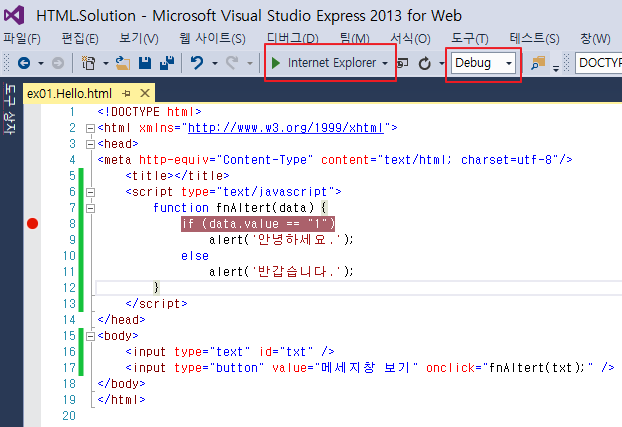Click the input type="text" id="txt" line

tap(230, 352)
